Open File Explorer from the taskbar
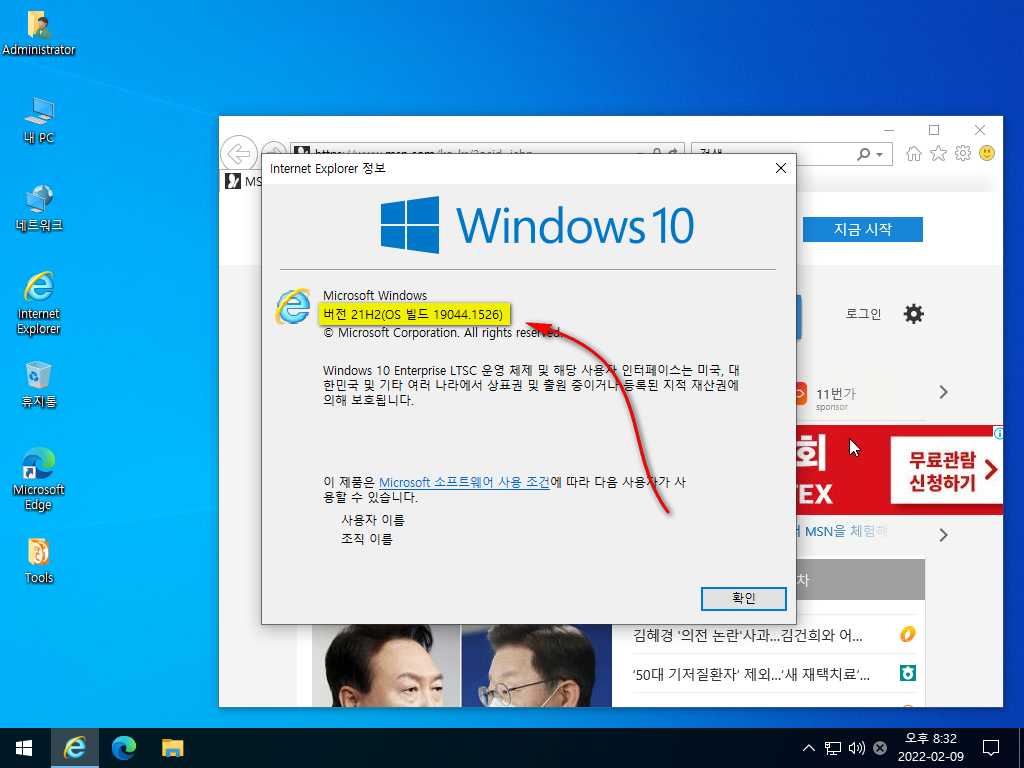1024x768 pixels. 172,748
